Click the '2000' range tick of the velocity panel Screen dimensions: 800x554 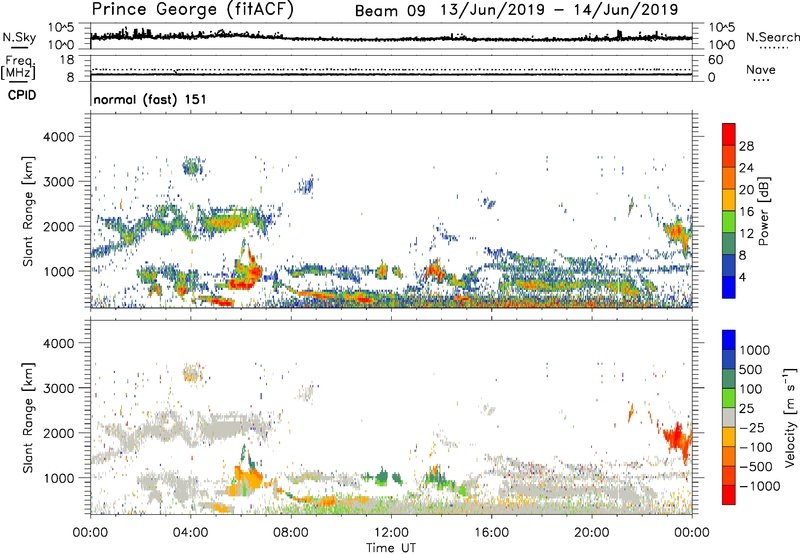[x=58, y=433]
